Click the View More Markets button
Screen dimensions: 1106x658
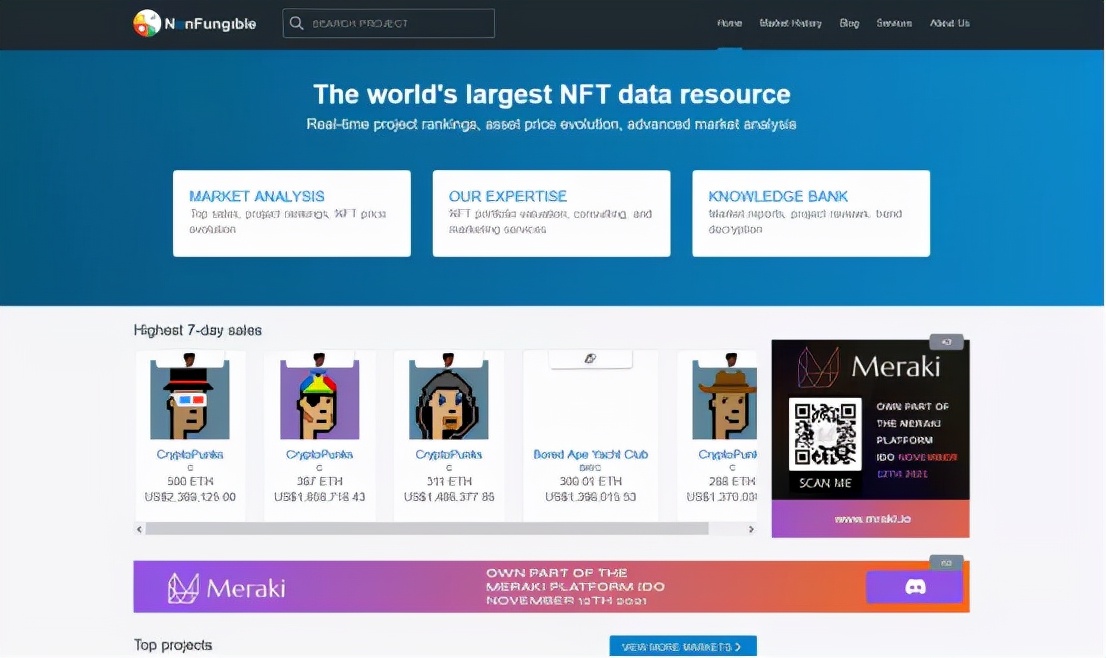click(x=682, y=647)
